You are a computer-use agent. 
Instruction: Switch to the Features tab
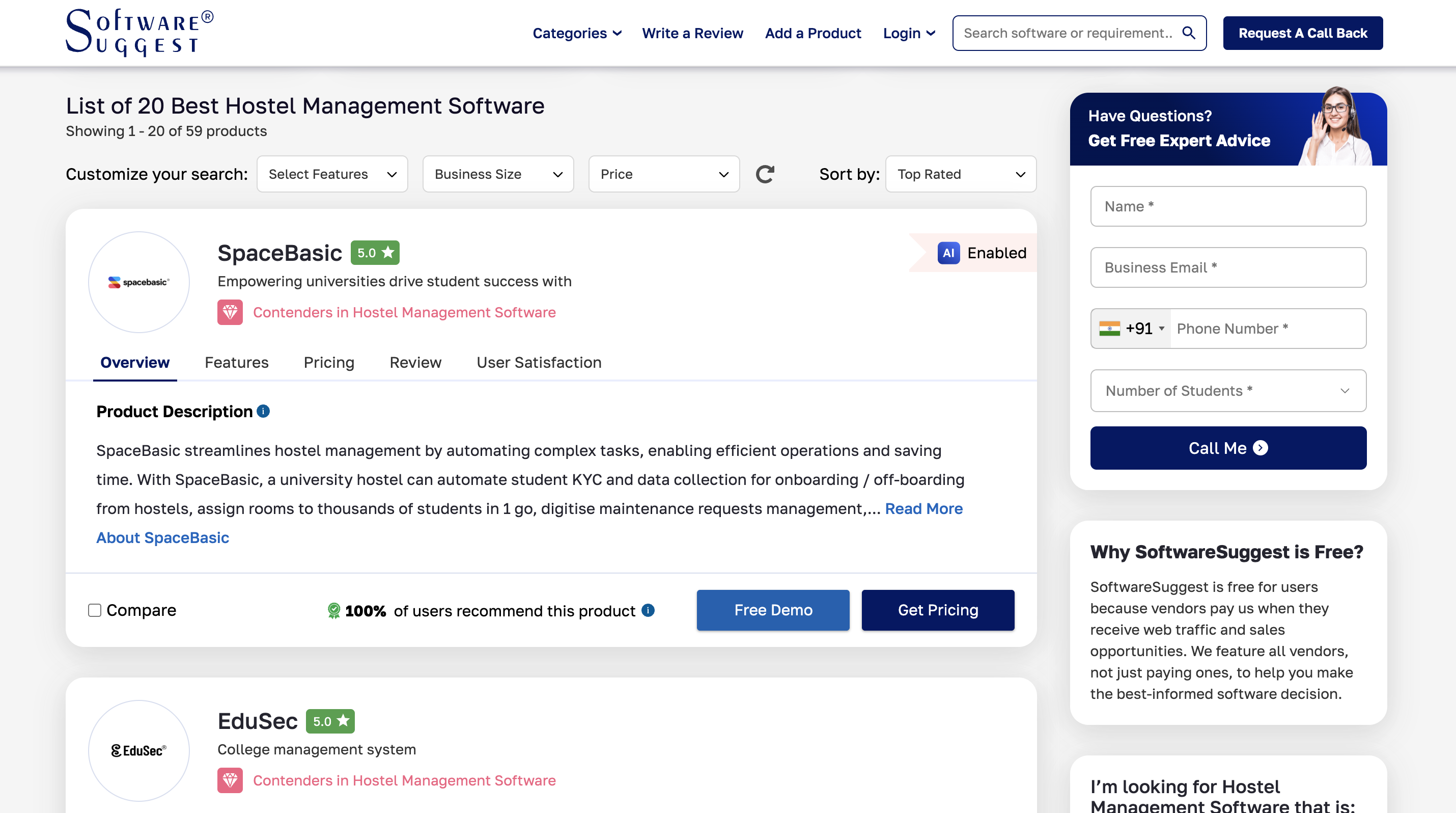pos(236,362)
